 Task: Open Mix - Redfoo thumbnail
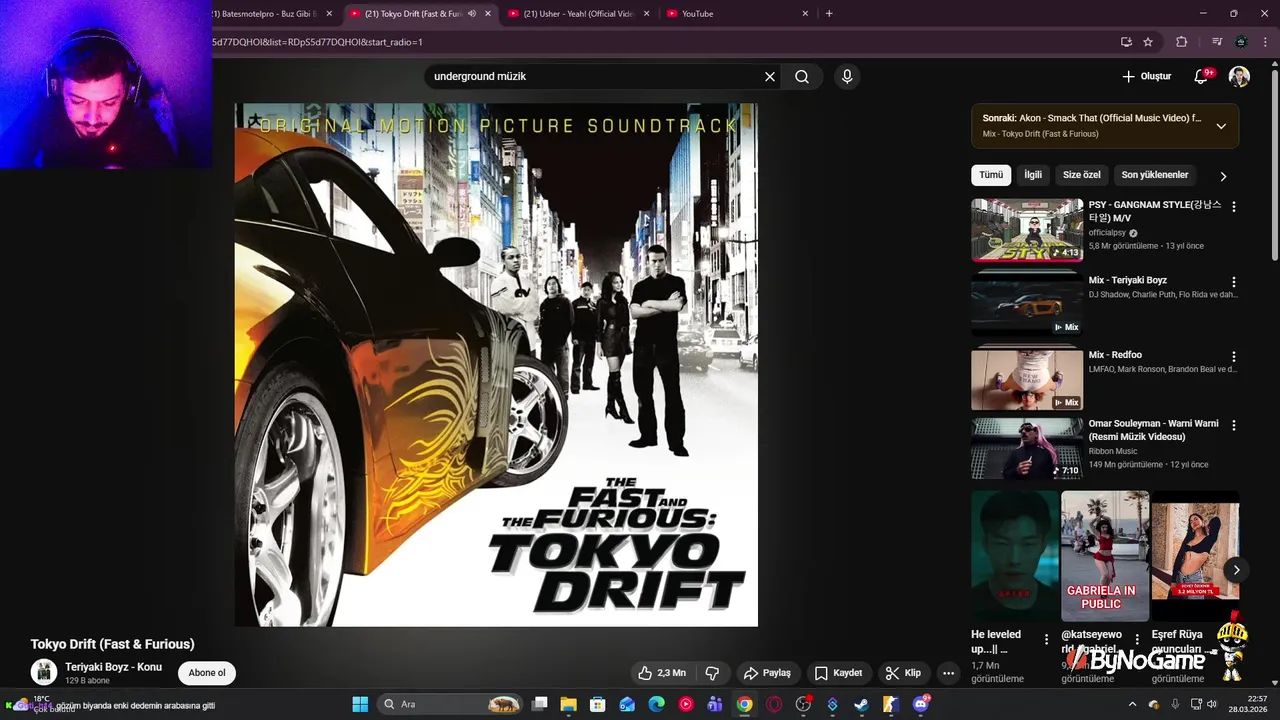(x=1027, y=379)
